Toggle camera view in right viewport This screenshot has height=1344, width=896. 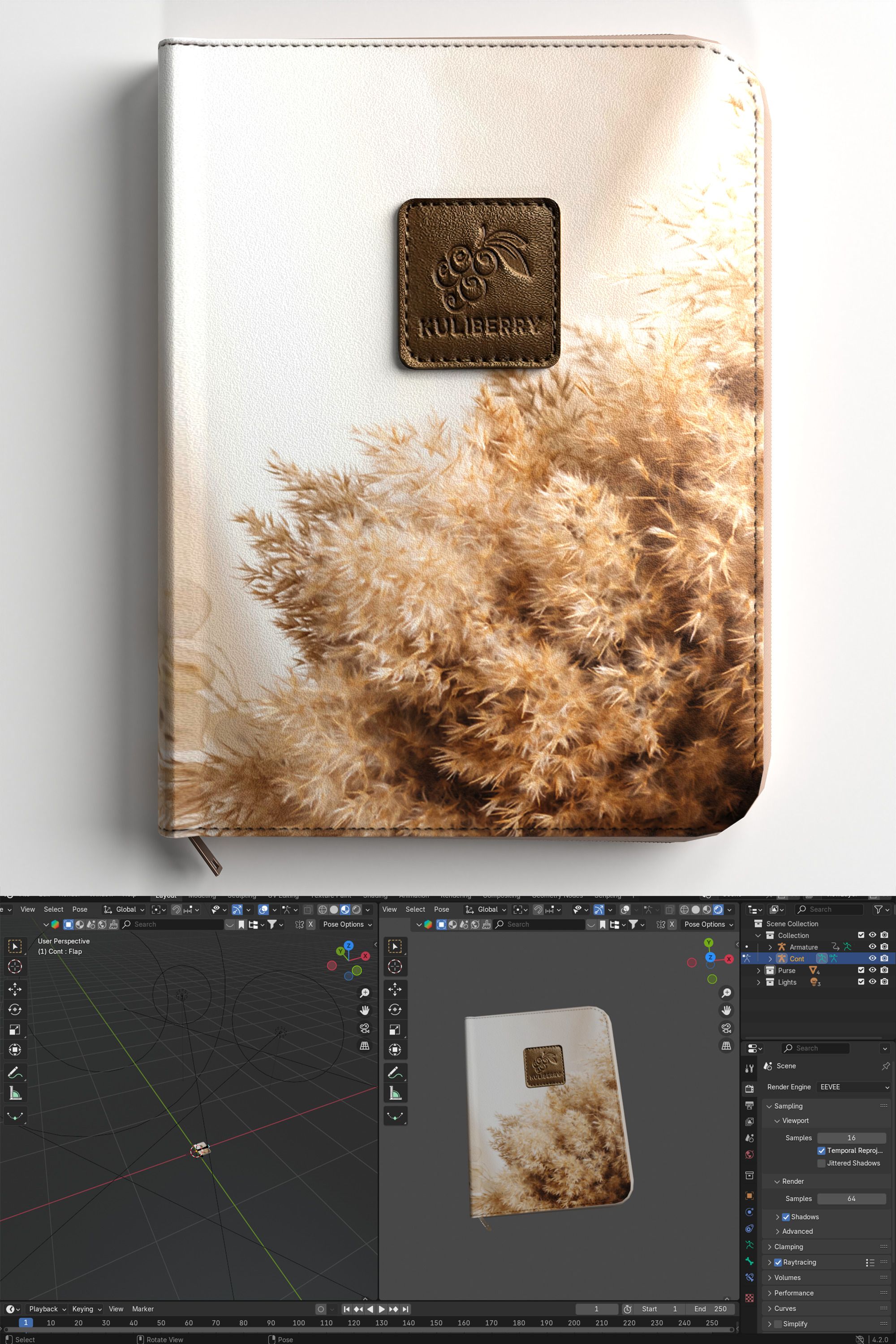click(x=726, y=1028)
